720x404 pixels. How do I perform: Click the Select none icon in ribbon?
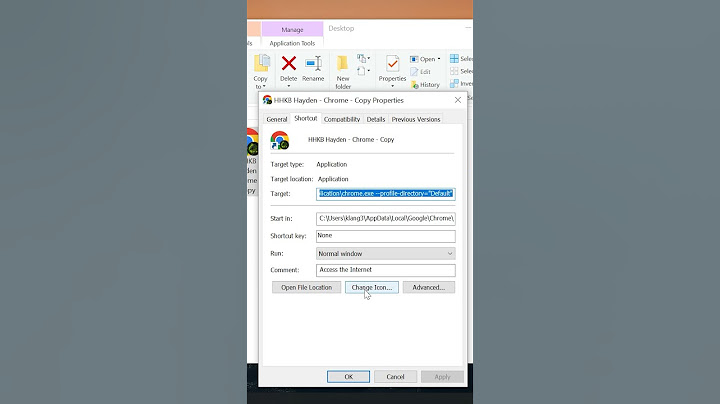pos(454,71)
